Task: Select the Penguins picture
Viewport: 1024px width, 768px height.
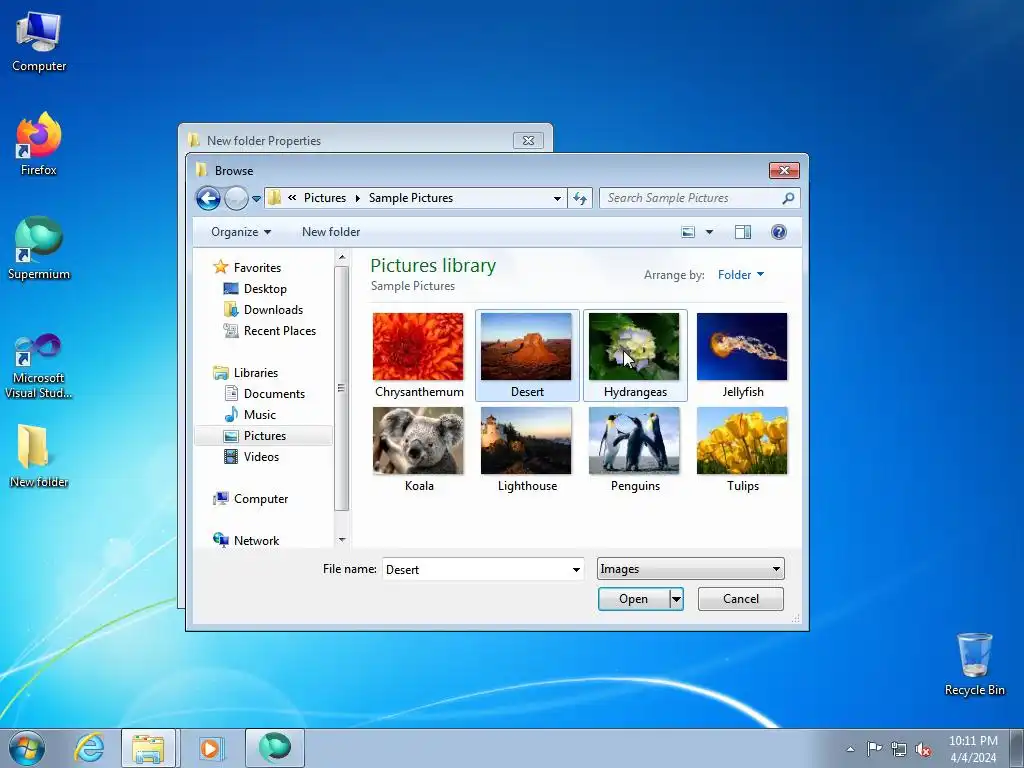Action: 635,449
